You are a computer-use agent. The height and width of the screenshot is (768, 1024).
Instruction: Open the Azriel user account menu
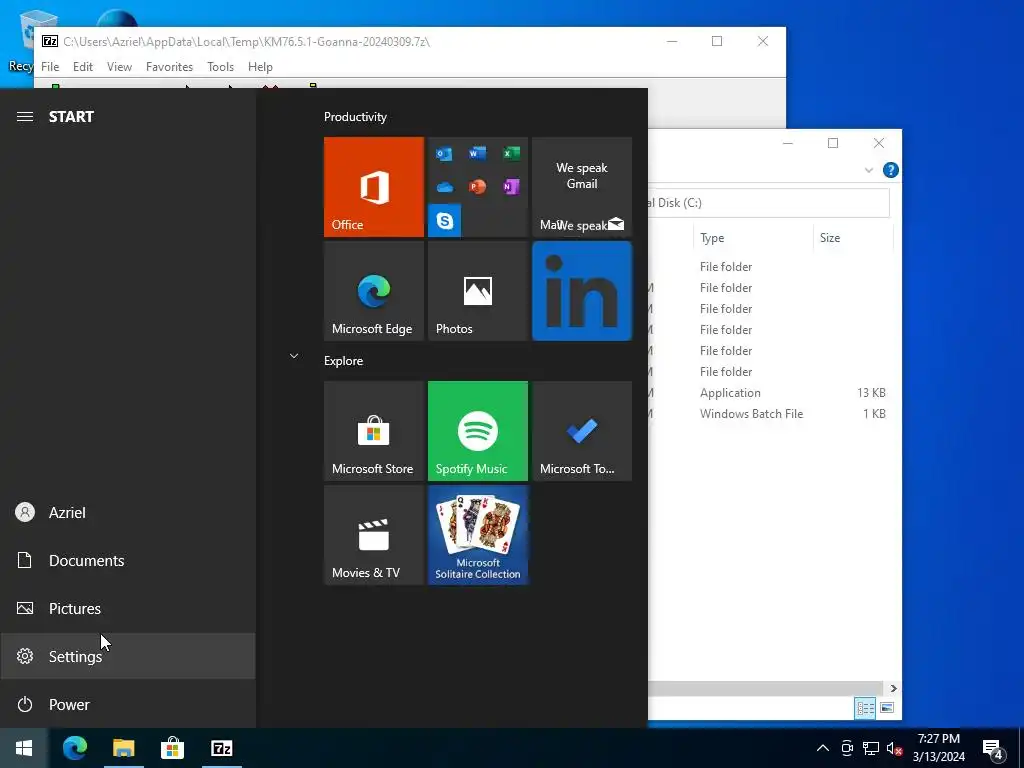(x=127, y=513)
